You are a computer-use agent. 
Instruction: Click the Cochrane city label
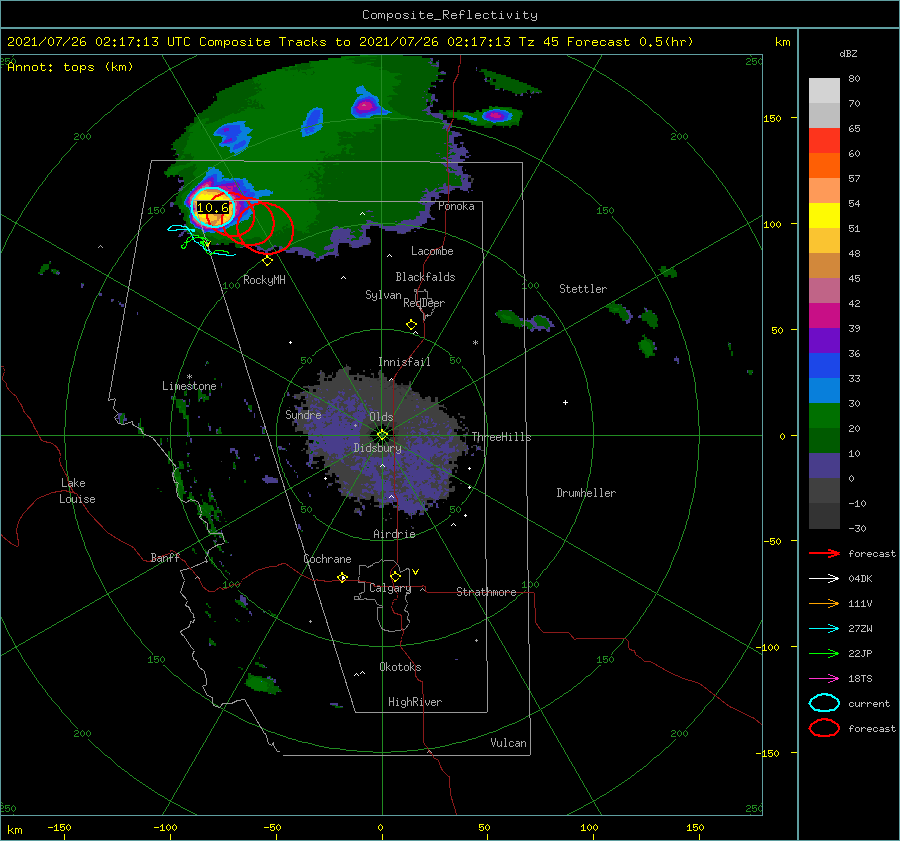coord(327,559)
